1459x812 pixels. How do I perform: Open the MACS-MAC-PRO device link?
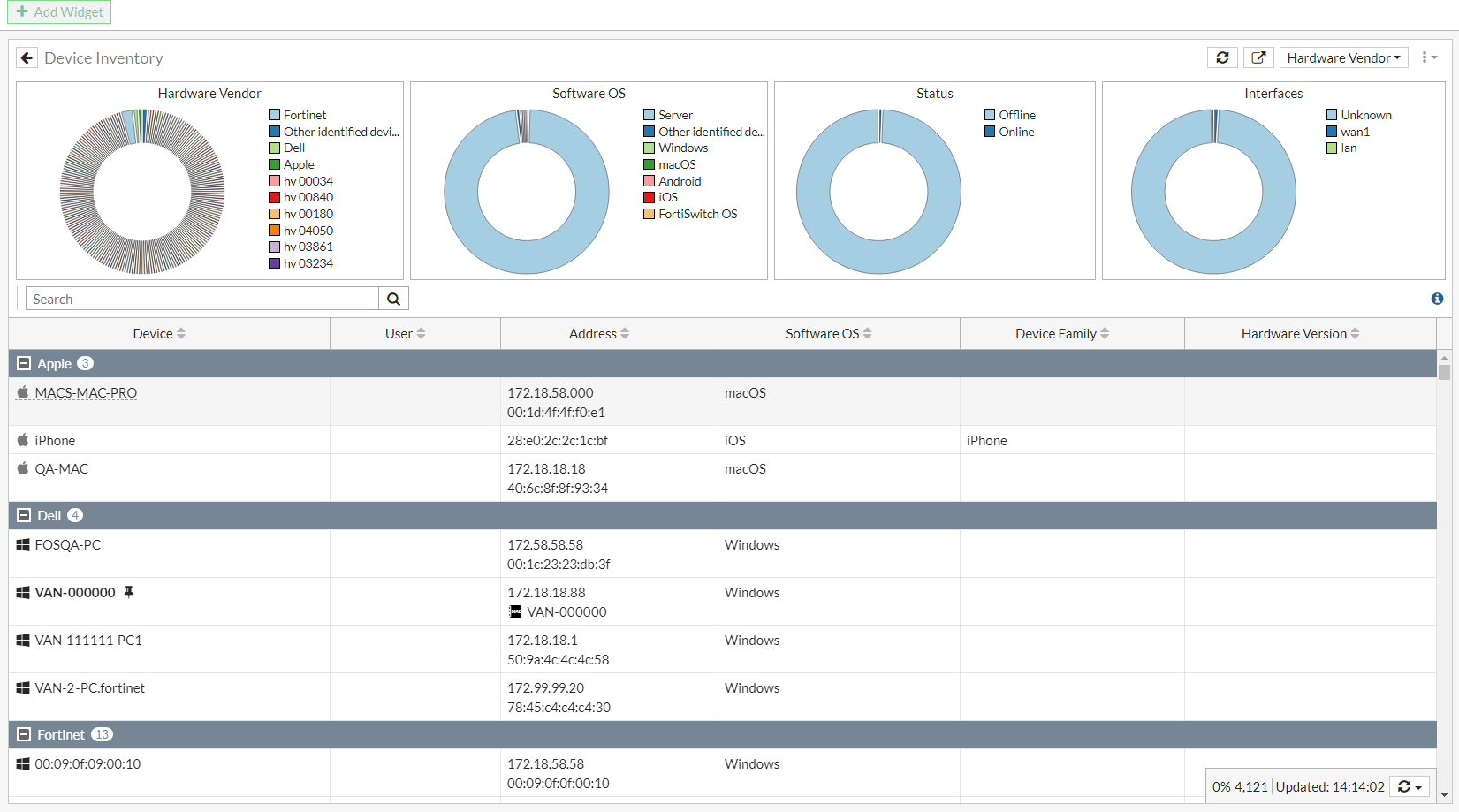click(86, 393)
